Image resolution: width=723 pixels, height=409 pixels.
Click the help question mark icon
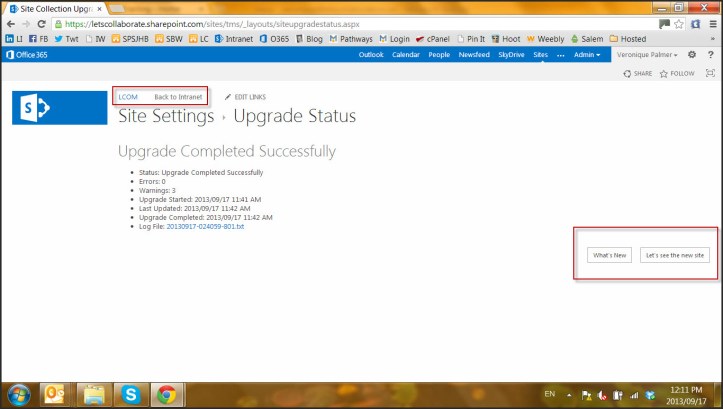(709, 54)
